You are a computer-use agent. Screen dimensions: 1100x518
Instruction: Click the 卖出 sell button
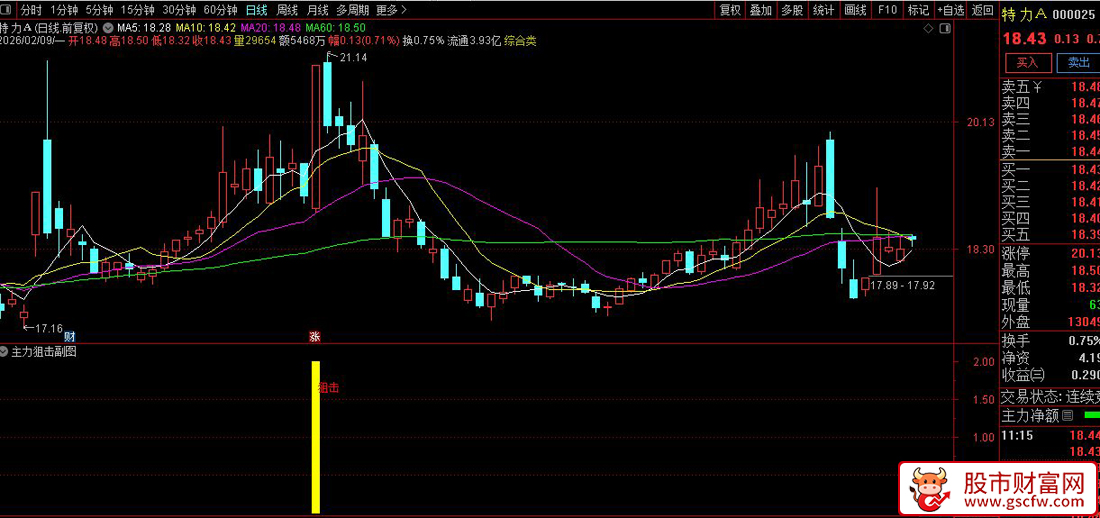[1079, 62]
